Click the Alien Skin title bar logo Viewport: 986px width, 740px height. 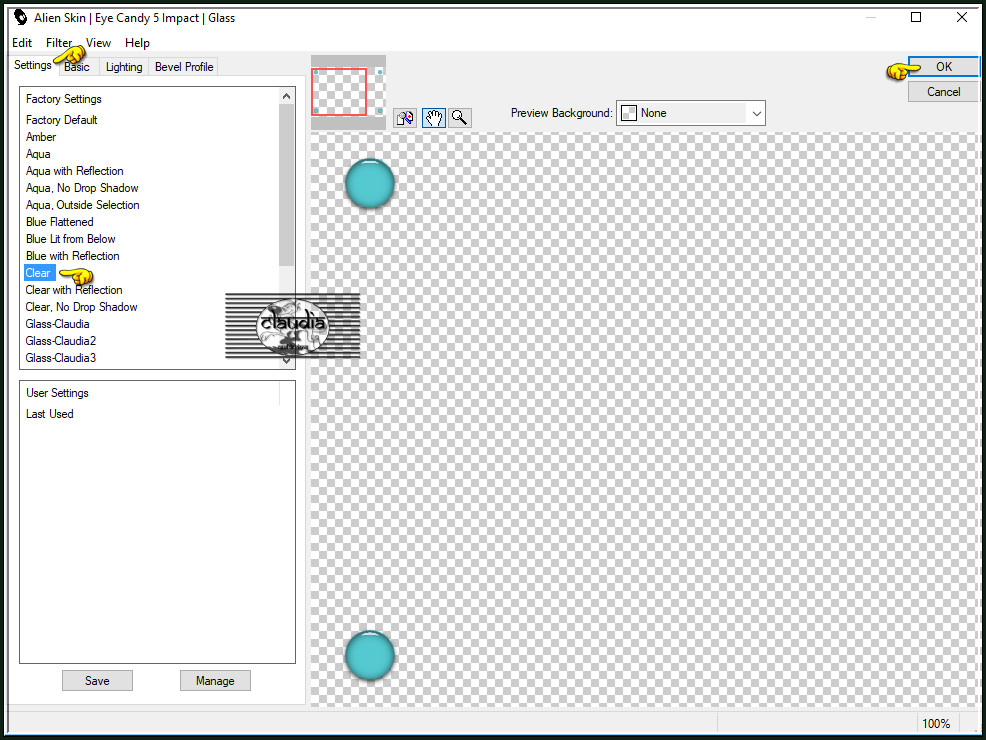(20, 18)
